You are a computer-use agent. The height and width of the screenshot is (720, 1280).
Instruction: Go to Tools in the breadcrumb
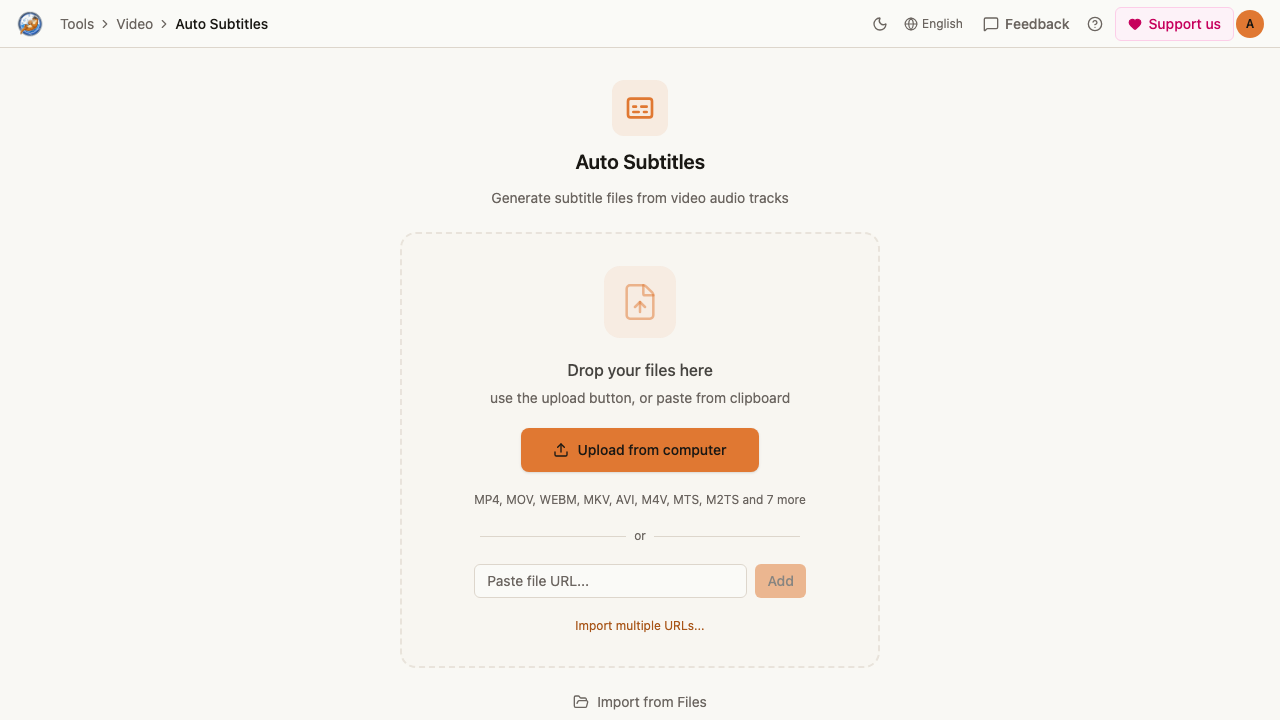pyautogui.click(x=77, y=24)
